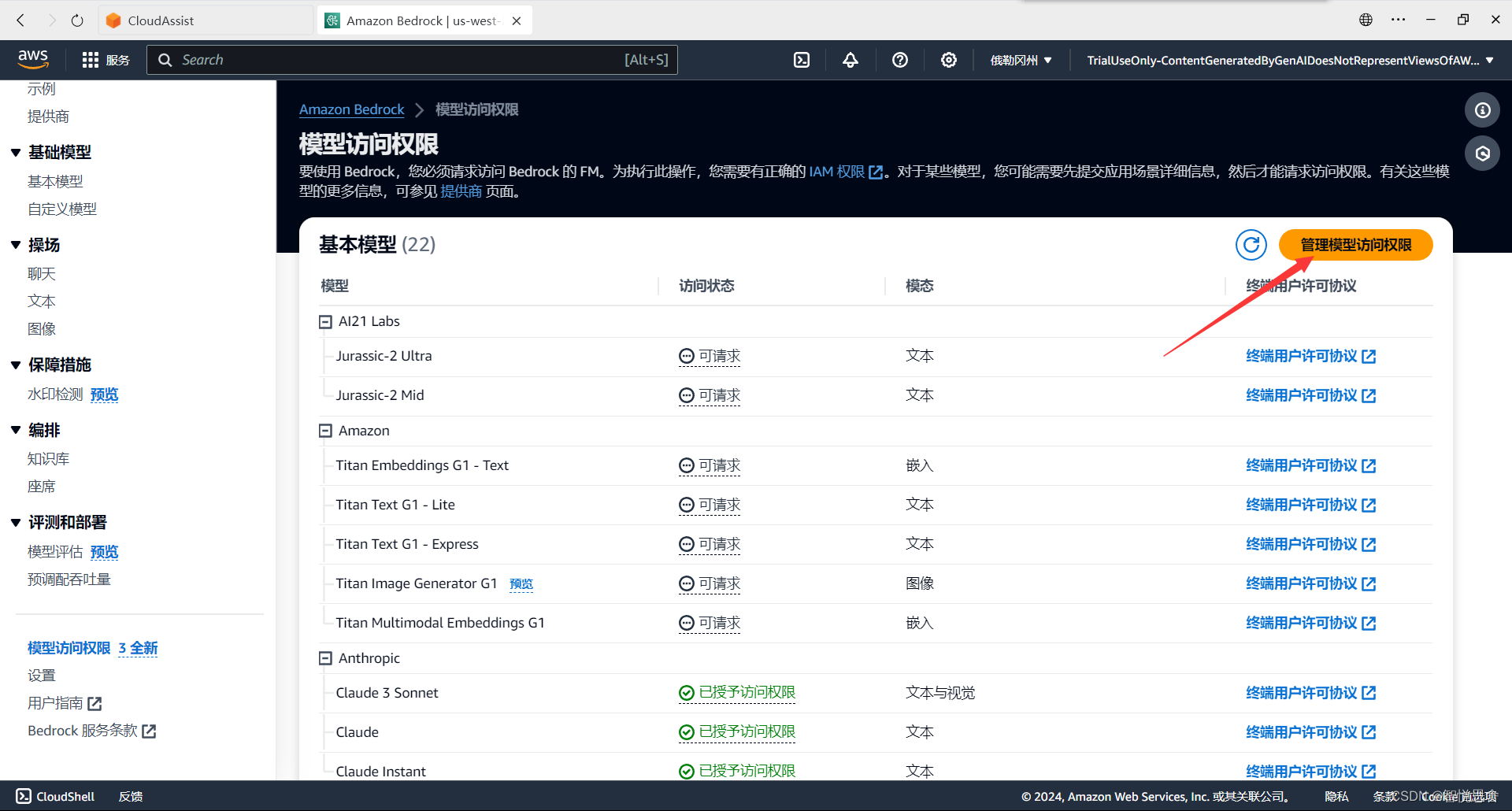Open 水印检测 in the sidebar

55,394
